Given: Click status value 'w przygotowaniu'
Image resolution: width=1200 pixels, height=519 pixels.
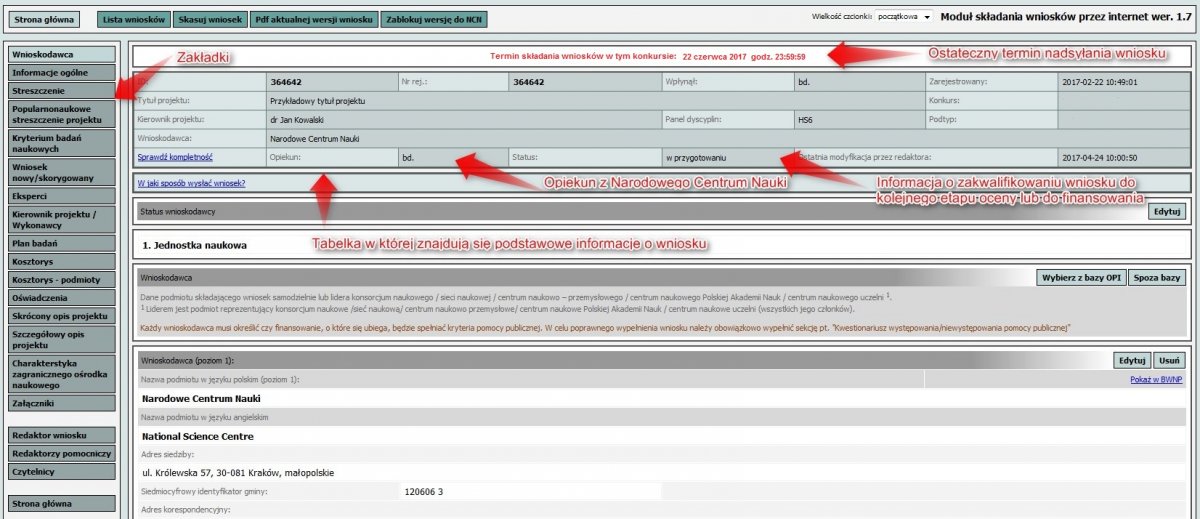Looking at the screenshot, I should 694,157.
